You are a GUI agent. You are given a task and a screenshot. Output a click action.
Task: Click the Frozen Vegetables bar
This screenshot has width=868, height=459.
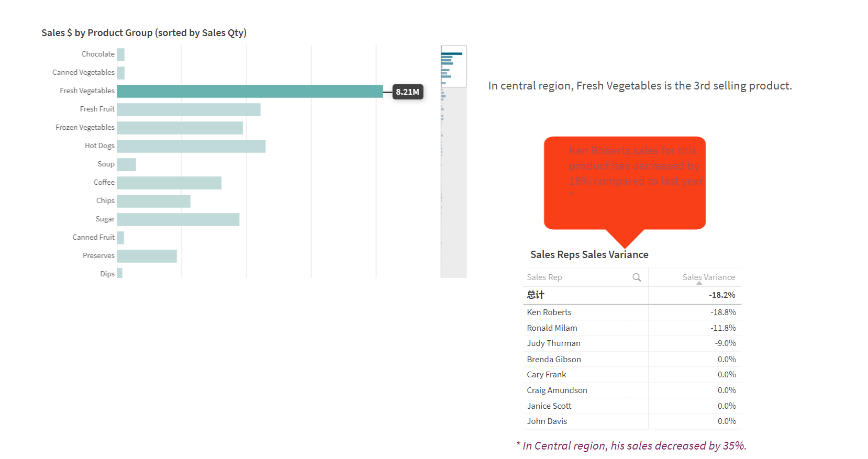tap(180, 128)
